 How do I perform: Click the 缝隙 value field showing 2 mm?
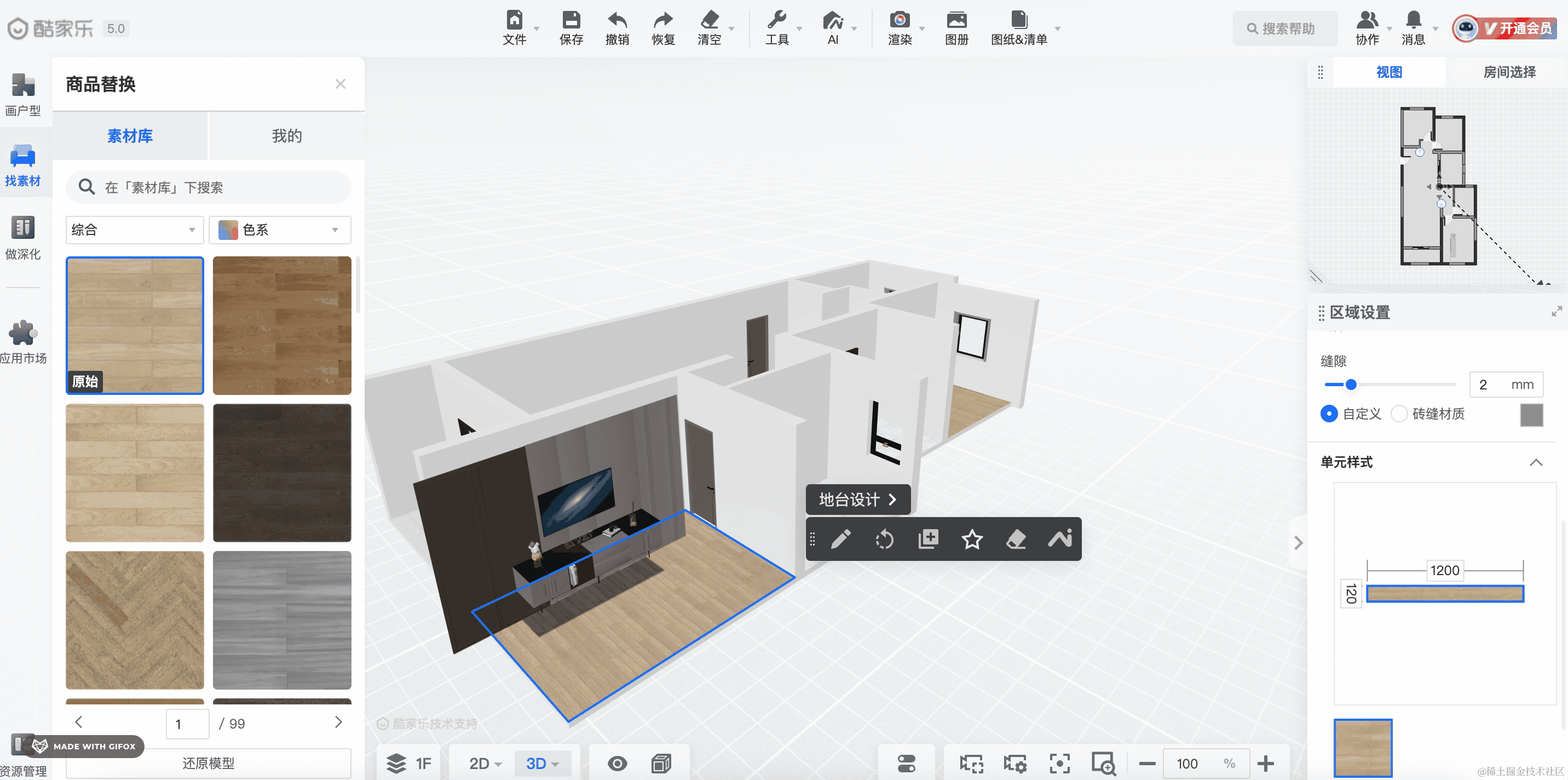pyautogui.click(x=1506, y=385)
